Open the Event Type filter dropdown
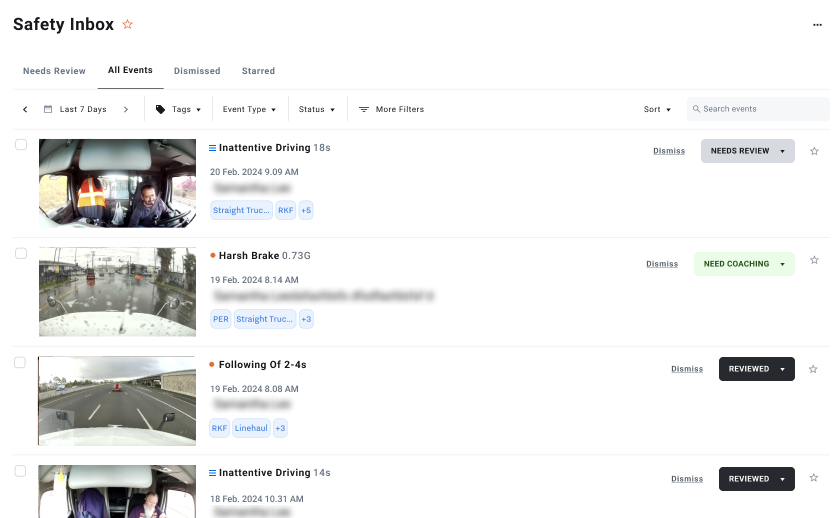 click(249, 109)
